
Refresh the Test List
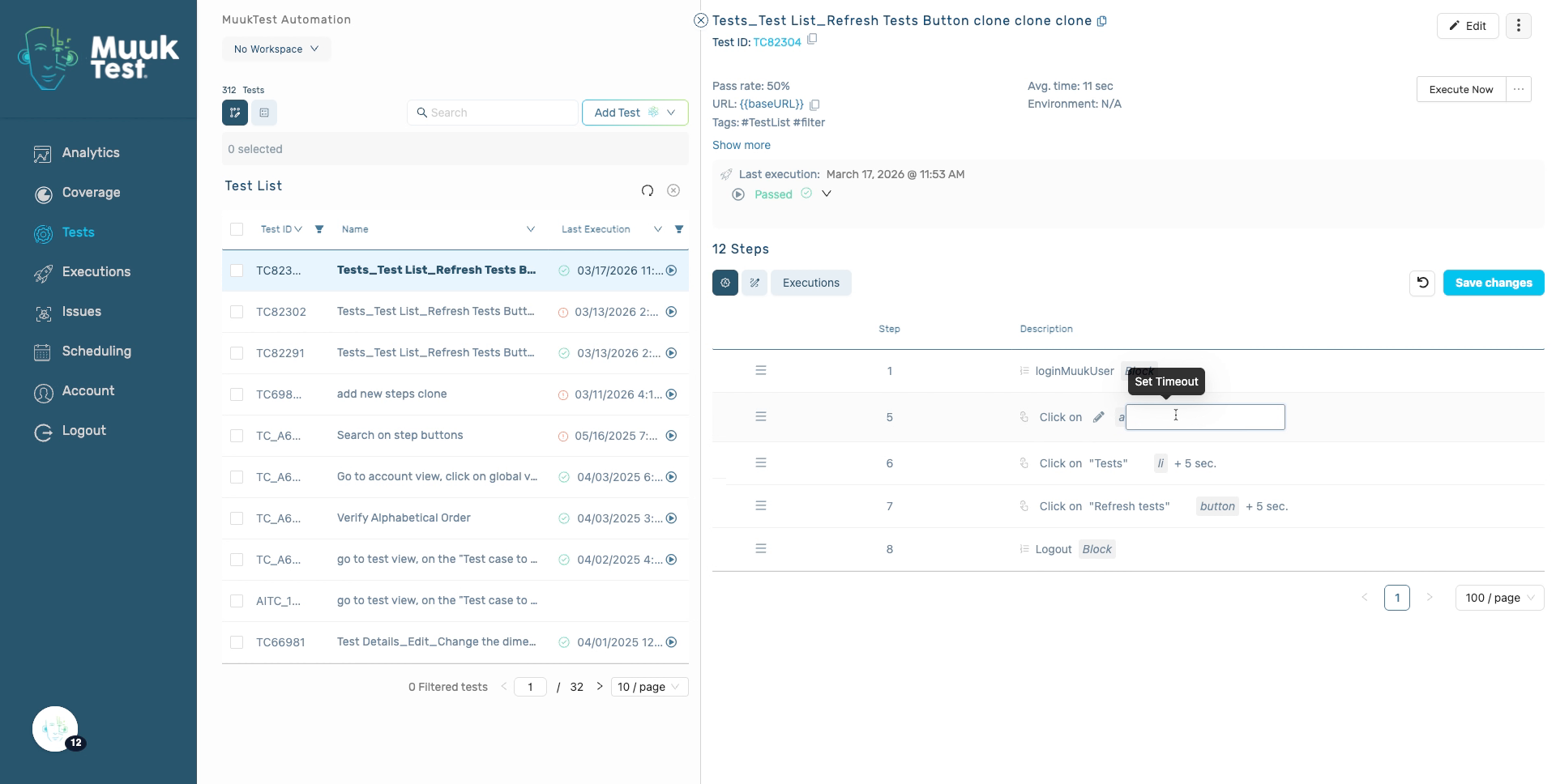[648, 190]
